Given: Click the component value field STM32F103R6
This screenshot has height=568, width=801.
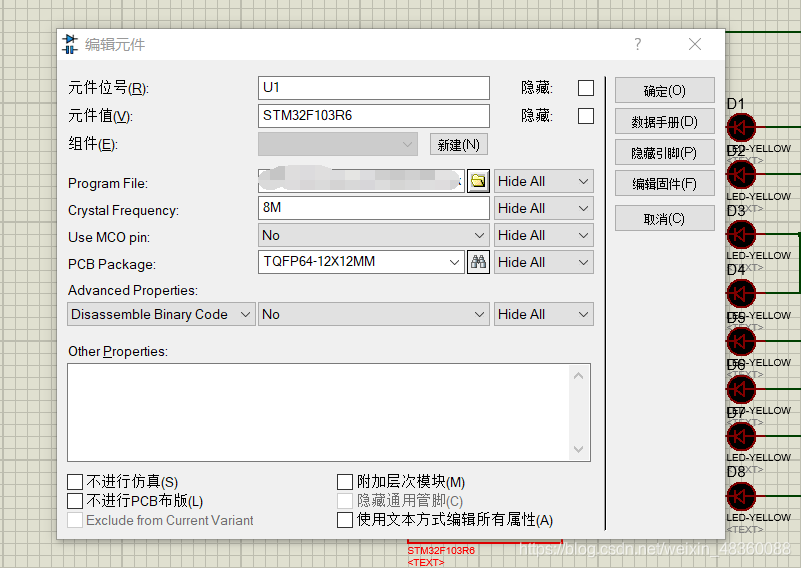Looking at the screenshot, I should (x=373, y=116).
